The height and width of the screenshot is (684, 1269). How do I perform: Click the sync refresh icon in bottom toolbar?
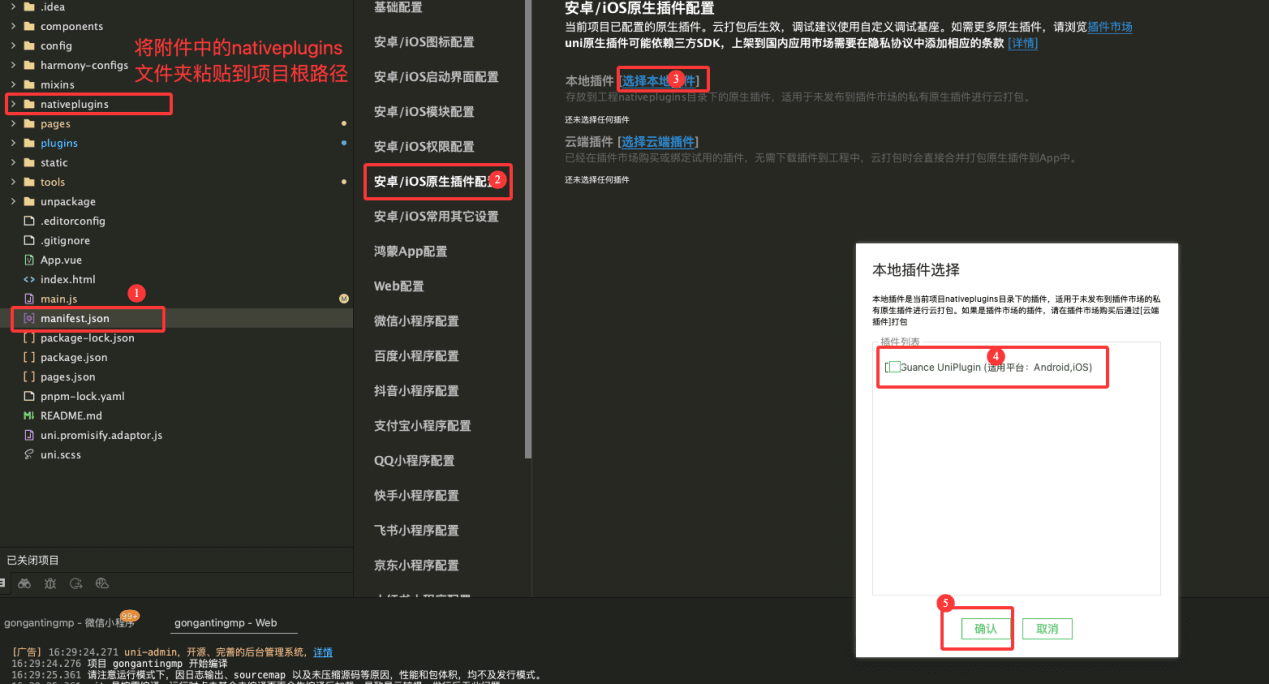[76, 583]
